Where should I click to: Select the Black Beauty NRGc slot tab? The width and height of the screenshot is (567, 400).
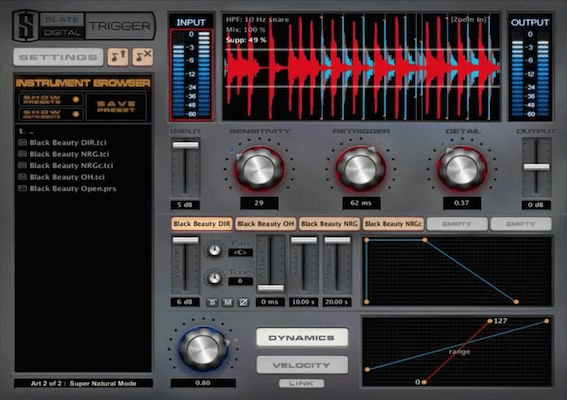[393, 224]
